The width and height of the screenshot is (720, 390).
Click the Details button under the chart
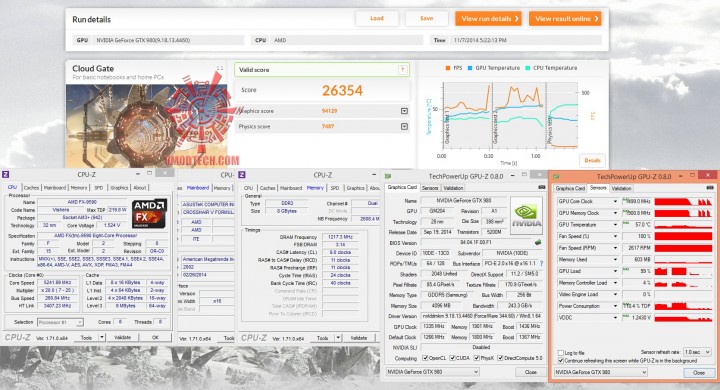point(592,160)
